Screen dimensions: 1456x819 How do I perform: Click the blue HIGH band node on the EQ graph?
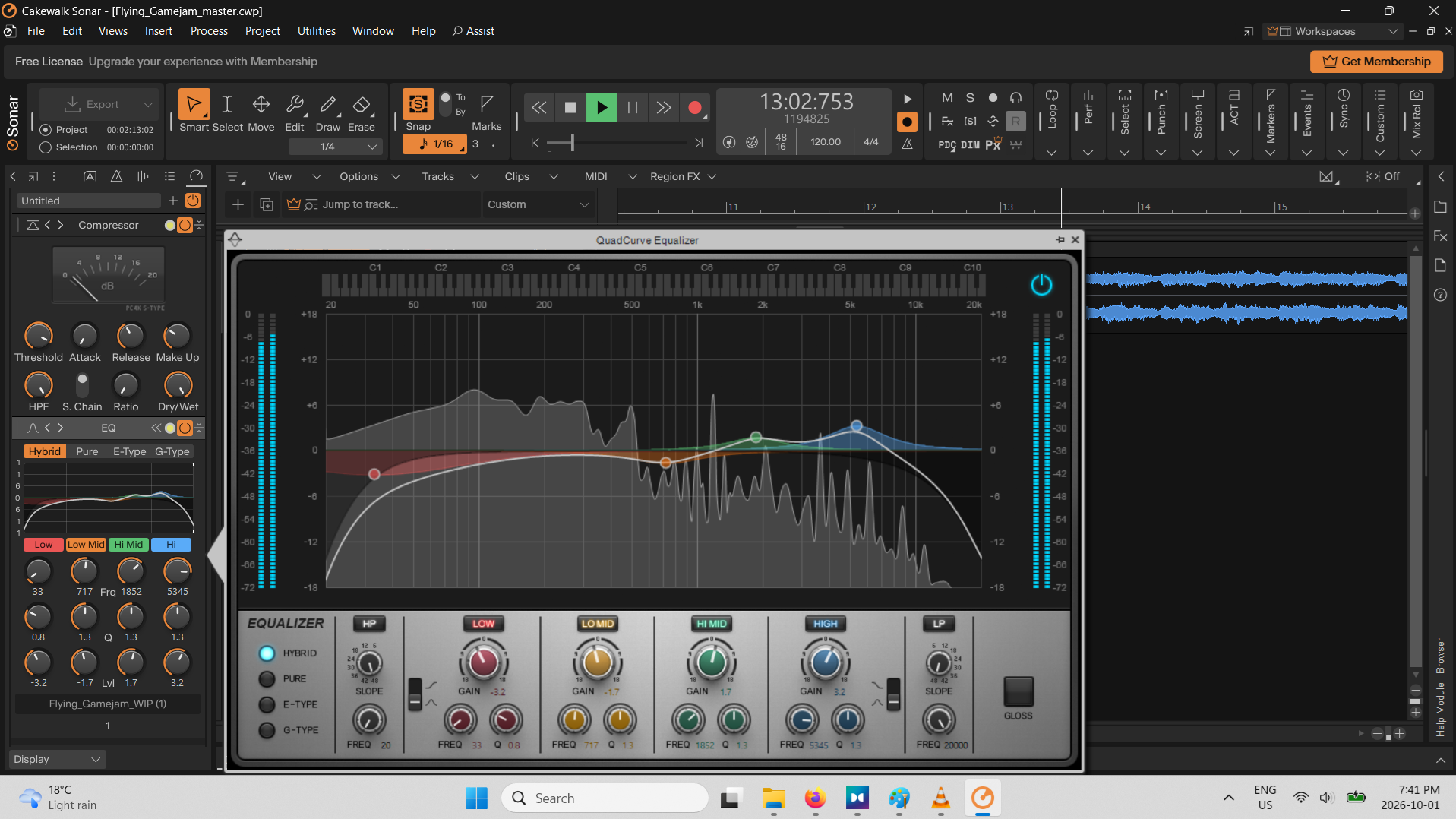coord(857,426)
